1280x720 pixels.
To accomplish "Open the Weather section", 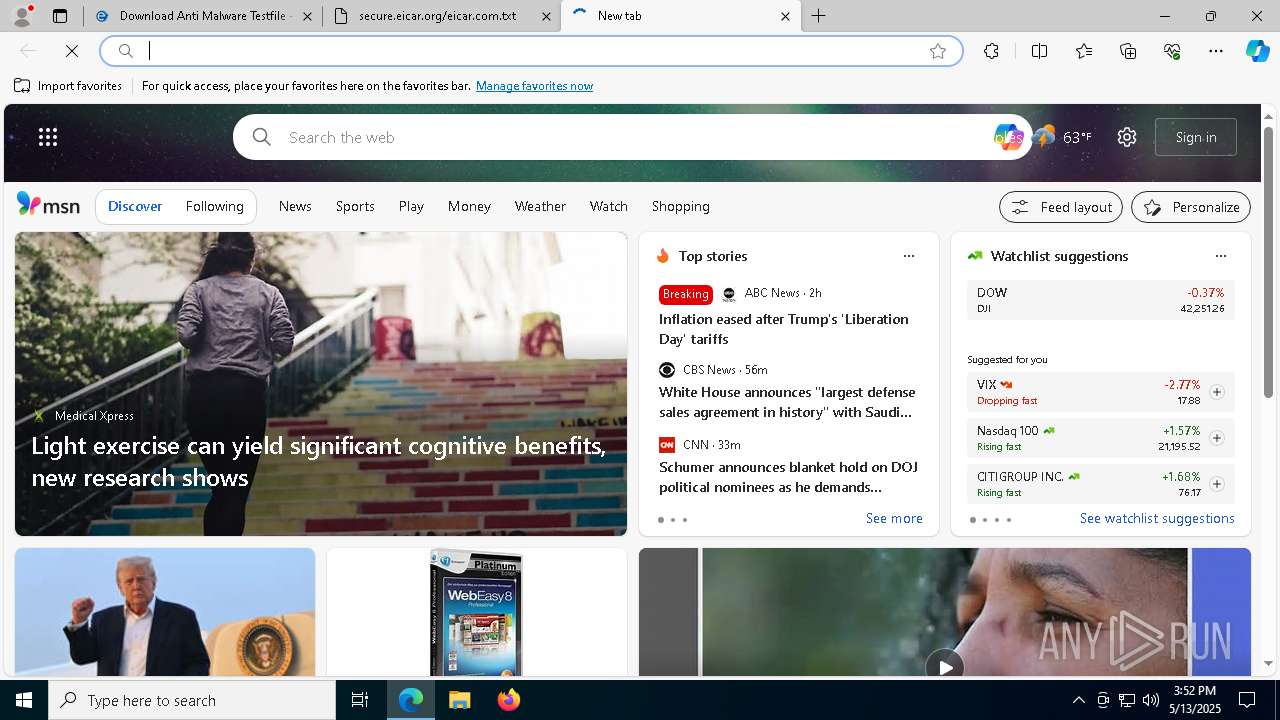I will [x=540, y=206].
